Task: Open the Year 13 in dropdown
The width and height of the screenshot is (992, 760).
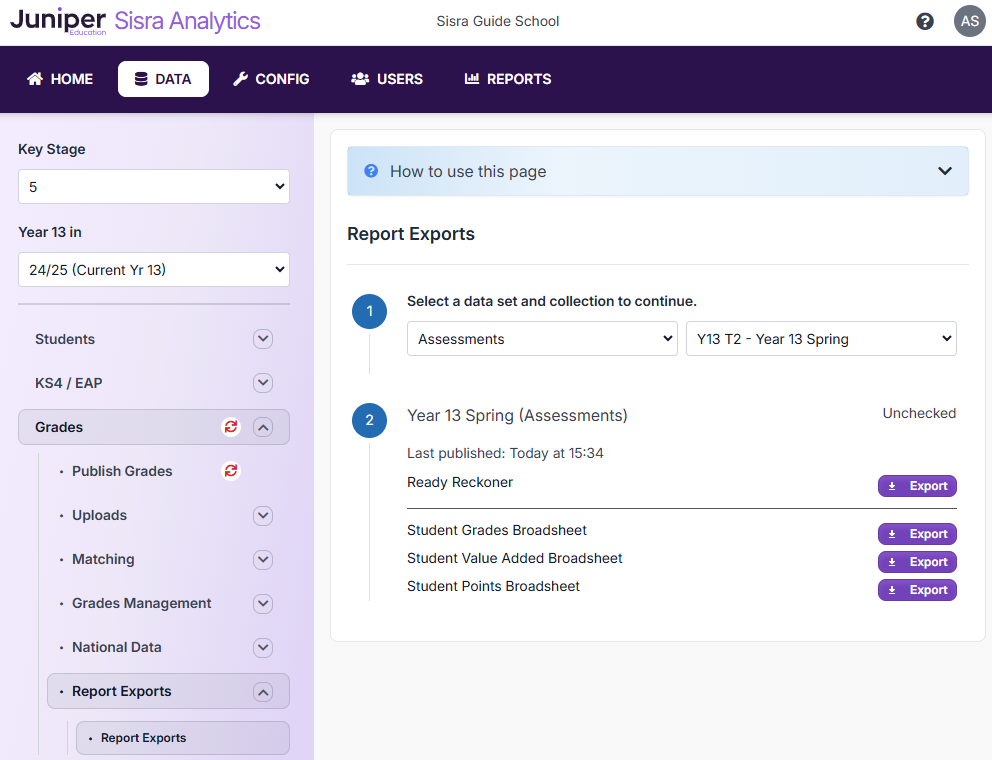Action: (x=154, y=270)
